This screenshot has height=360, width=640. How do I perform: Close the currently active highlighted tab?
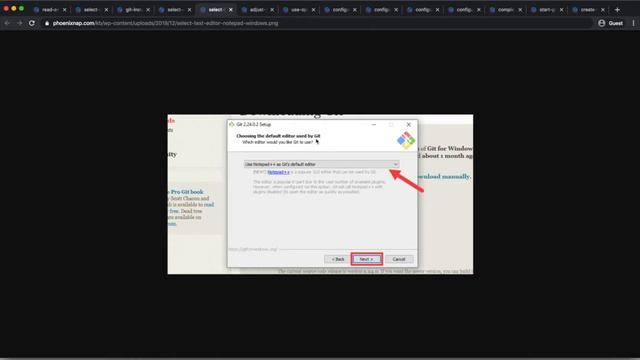231,10
